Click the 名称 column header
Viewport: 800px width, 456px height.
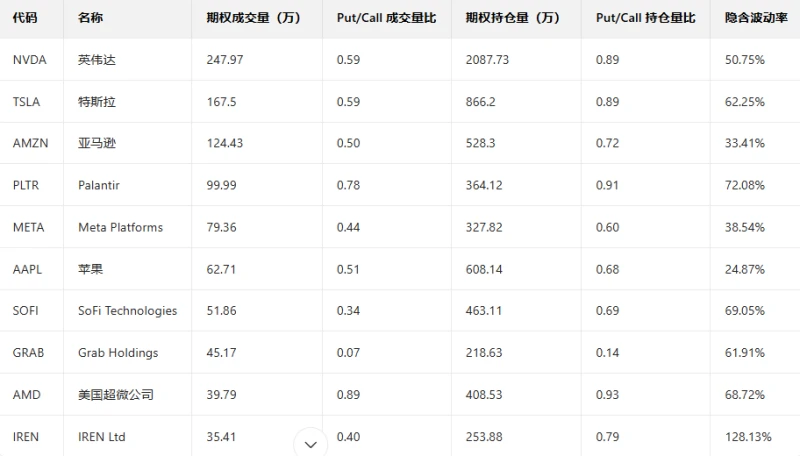[90, 18]
